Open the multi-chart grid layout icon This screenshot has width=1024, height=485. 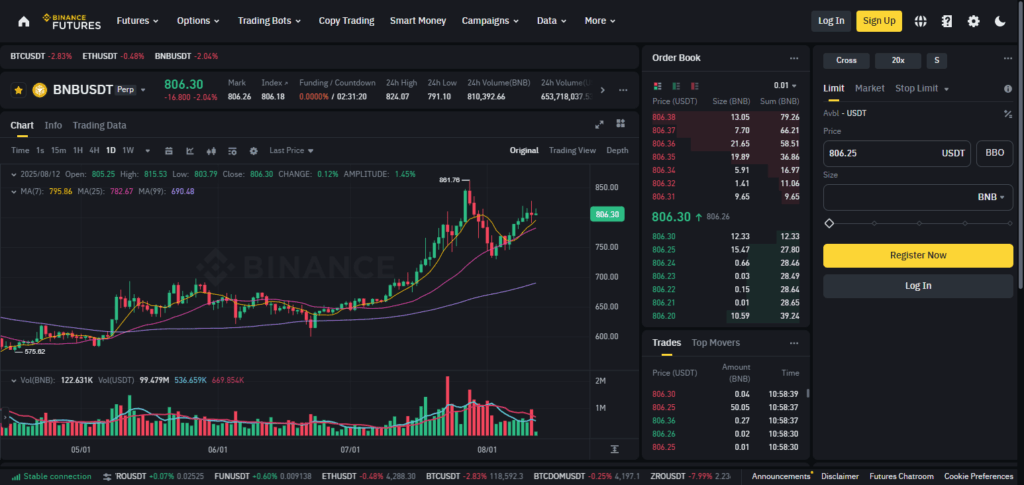pos(620,124)
